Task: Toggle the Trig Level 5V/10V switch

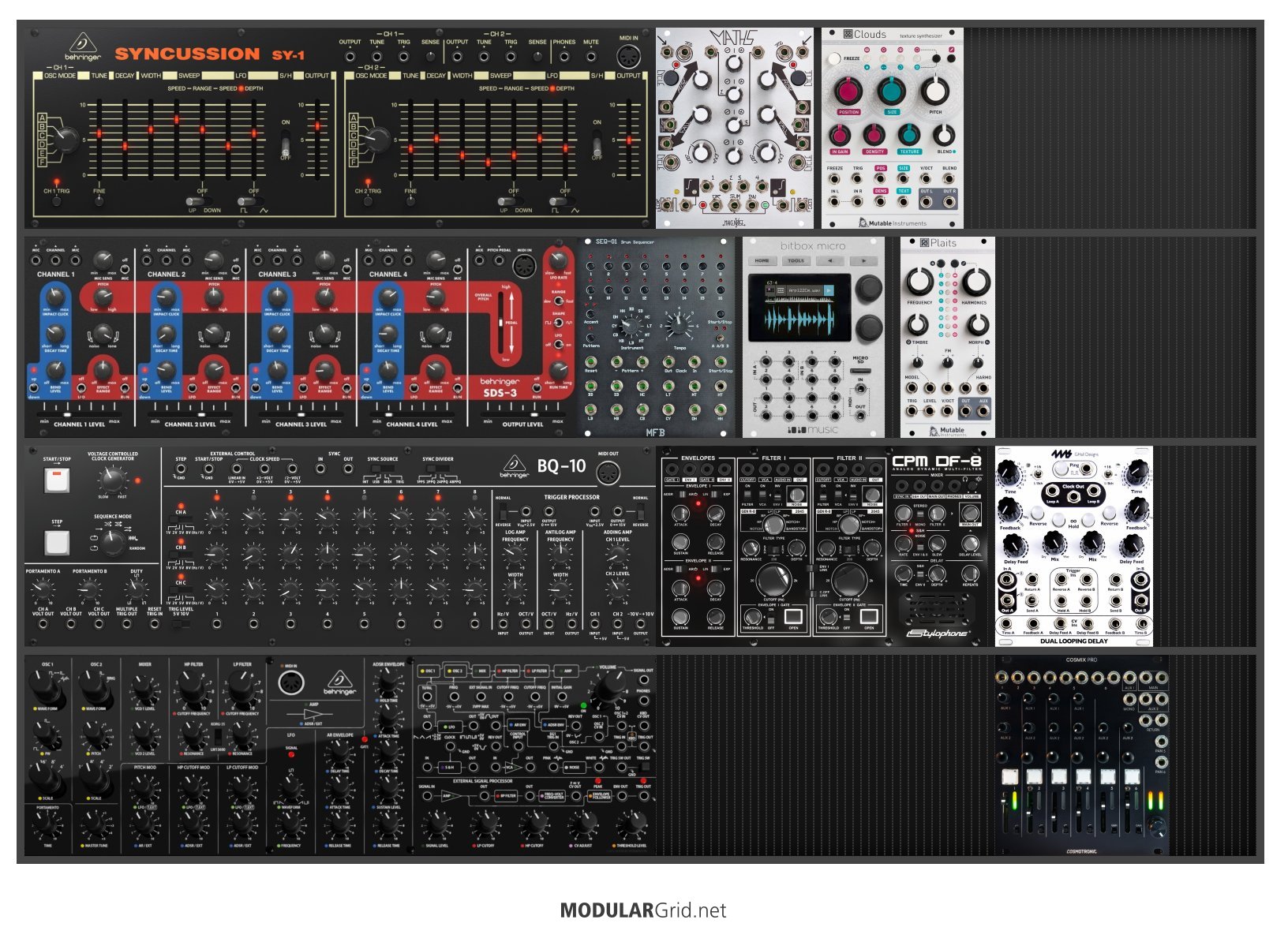Action: click(181, 623)
